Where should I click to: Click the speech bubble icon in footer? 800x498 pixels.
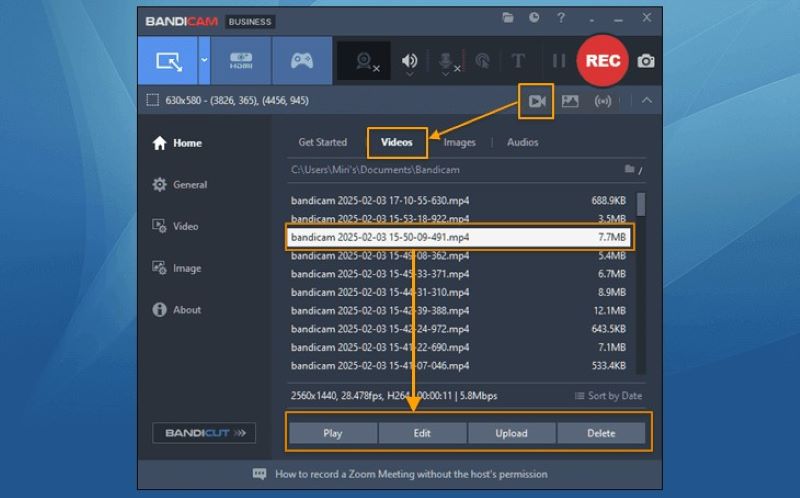coord(259,475)
